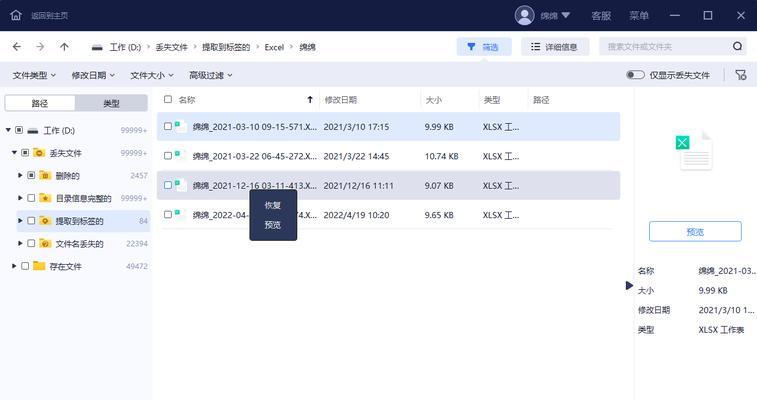Choose 预览 in the context menu

[x=273, y=225]
